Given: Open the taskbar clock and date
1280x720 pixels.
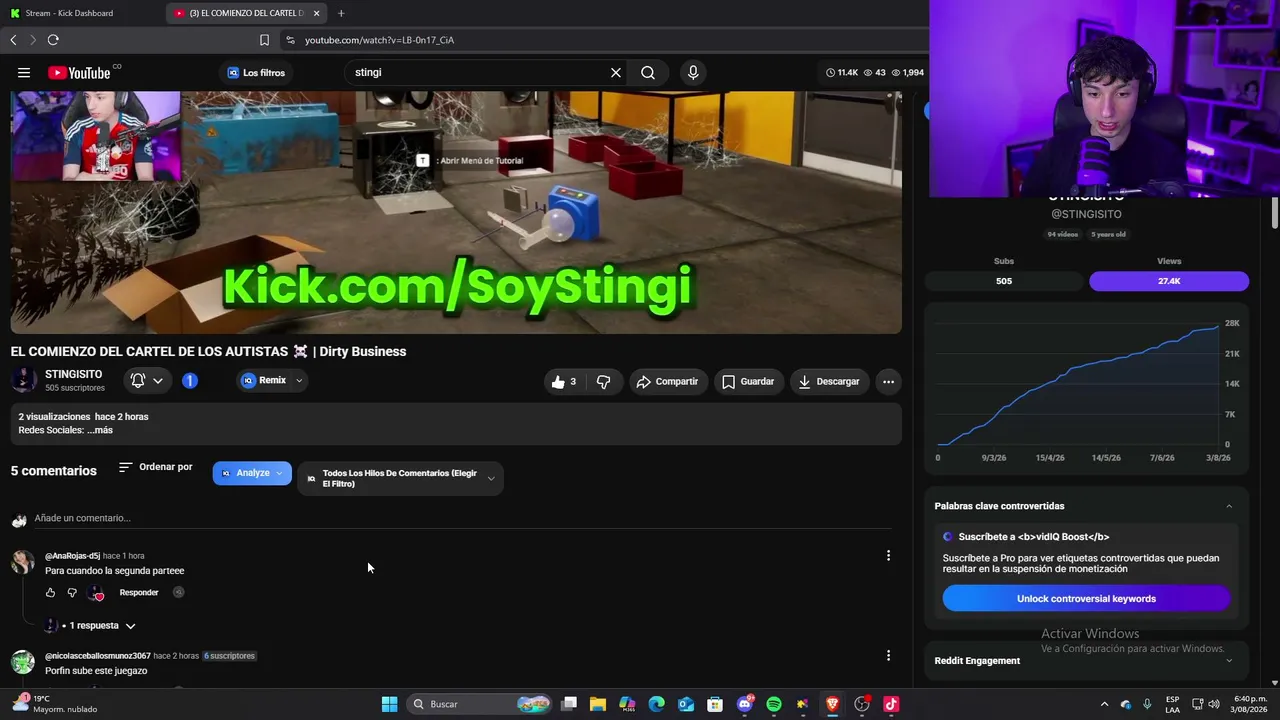Looking at the screenshot, I should (1250, 704).
